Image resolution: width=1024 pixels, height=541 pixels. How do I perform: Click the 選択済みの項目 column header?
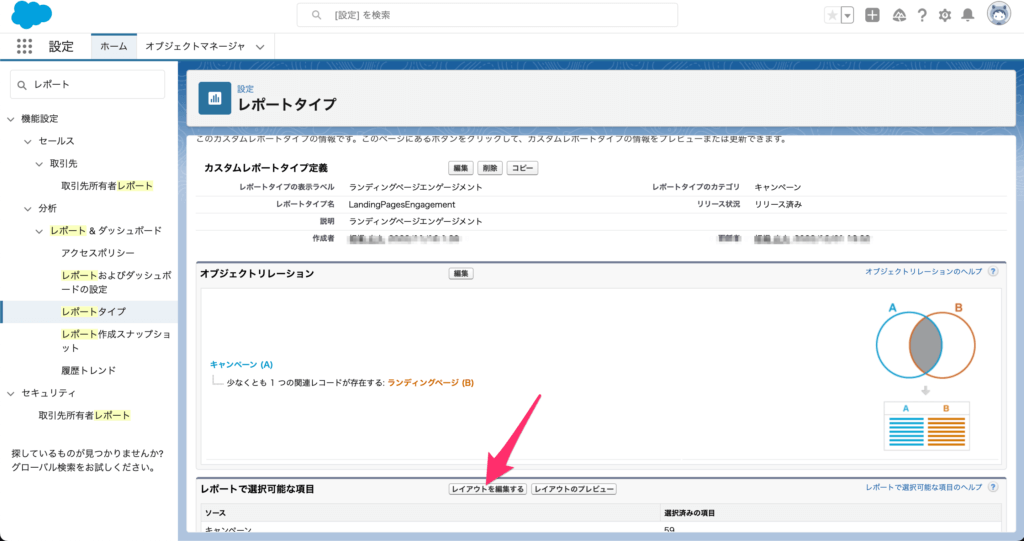(x=689, y=514)
